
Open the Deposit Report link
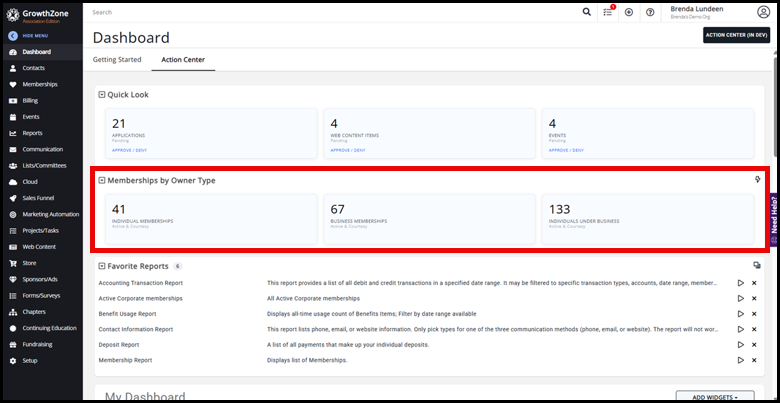pos(119,344)
